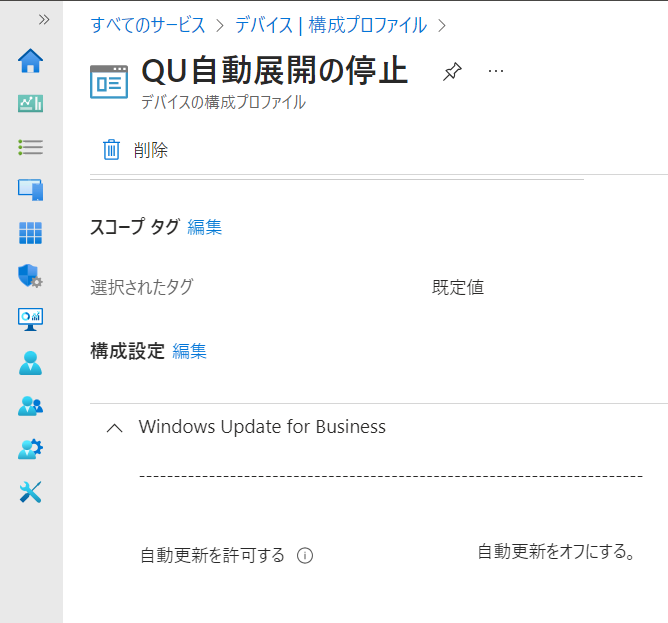Screen dimensions: 668x623
Task: Open the more options ellipsis menu
Action: (x=496, y=72)
